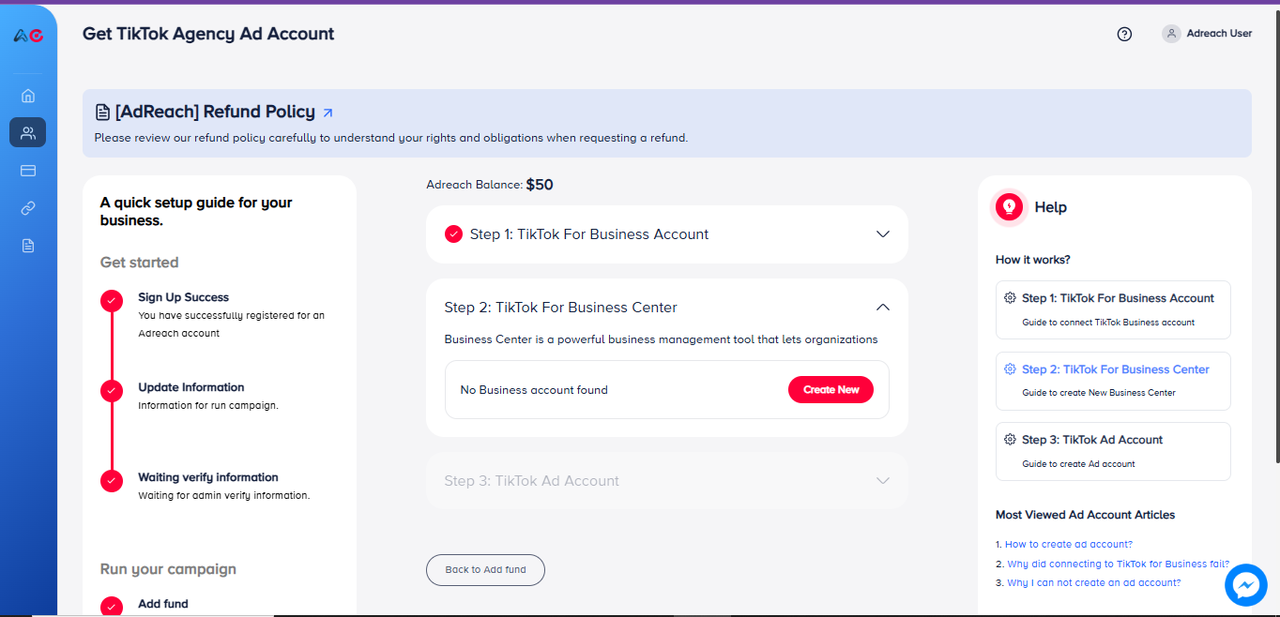The height and width of the screenshot is (617, 1280).
Task: Click the Adreach logo icon
Action: tap(28, 35)
